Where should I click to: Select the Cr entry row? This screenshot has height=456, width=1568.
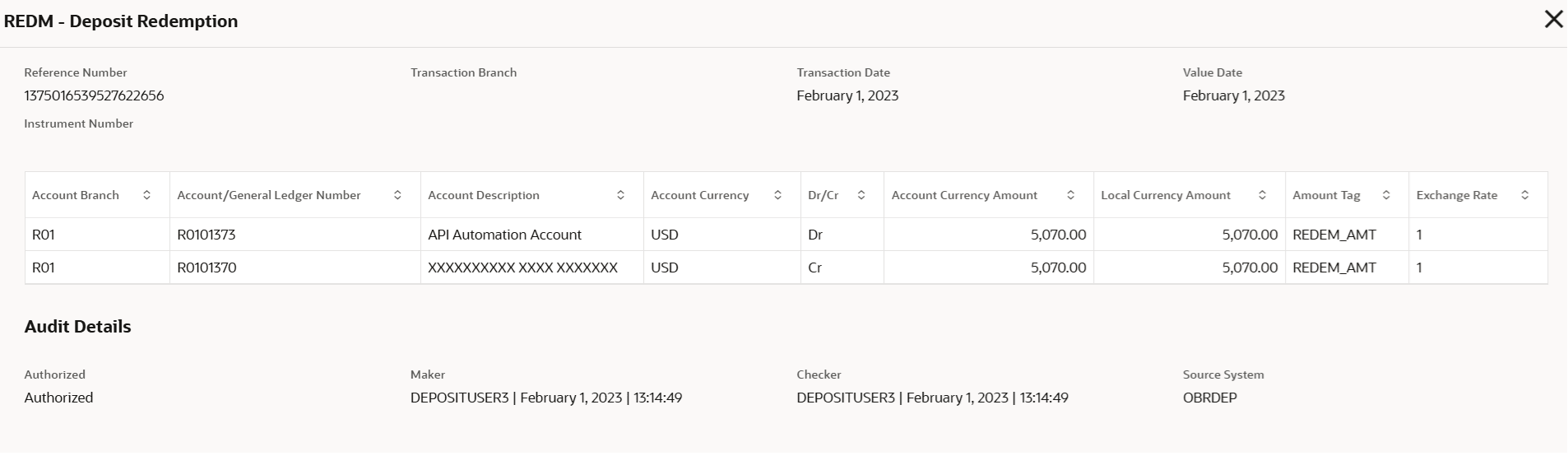coord(815,268)
